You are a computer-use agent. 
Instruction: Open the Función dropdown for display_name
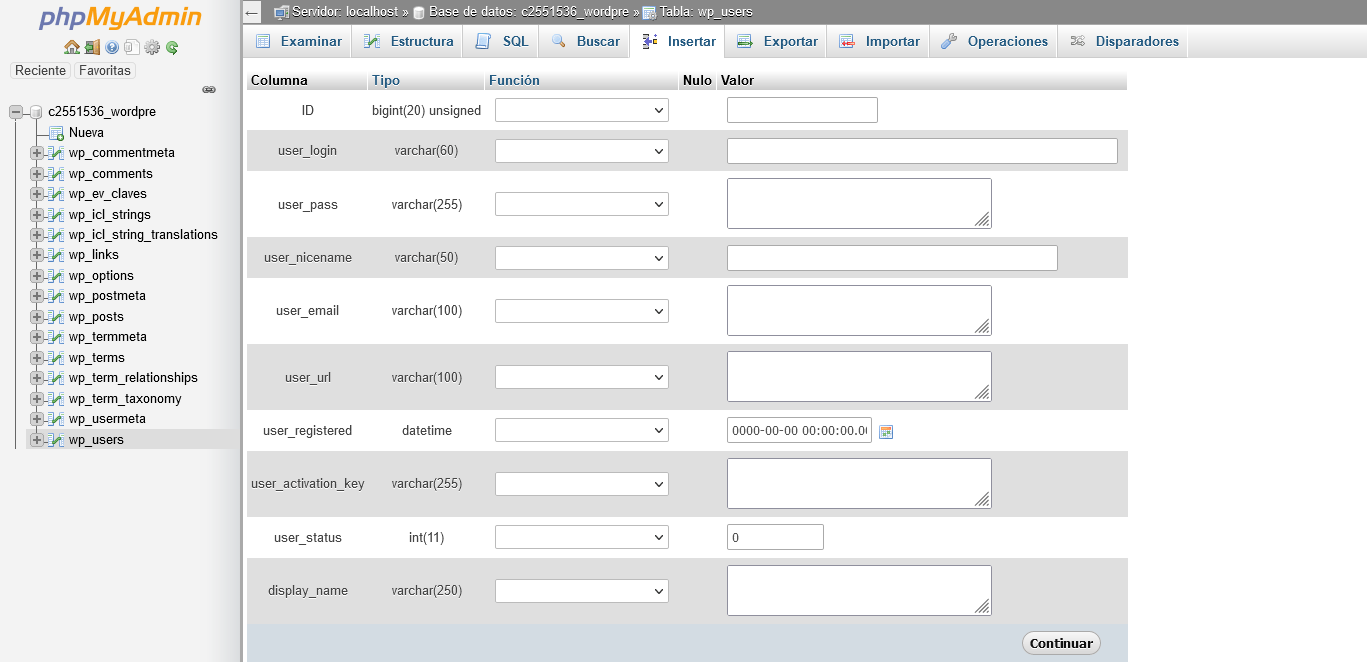581,591
